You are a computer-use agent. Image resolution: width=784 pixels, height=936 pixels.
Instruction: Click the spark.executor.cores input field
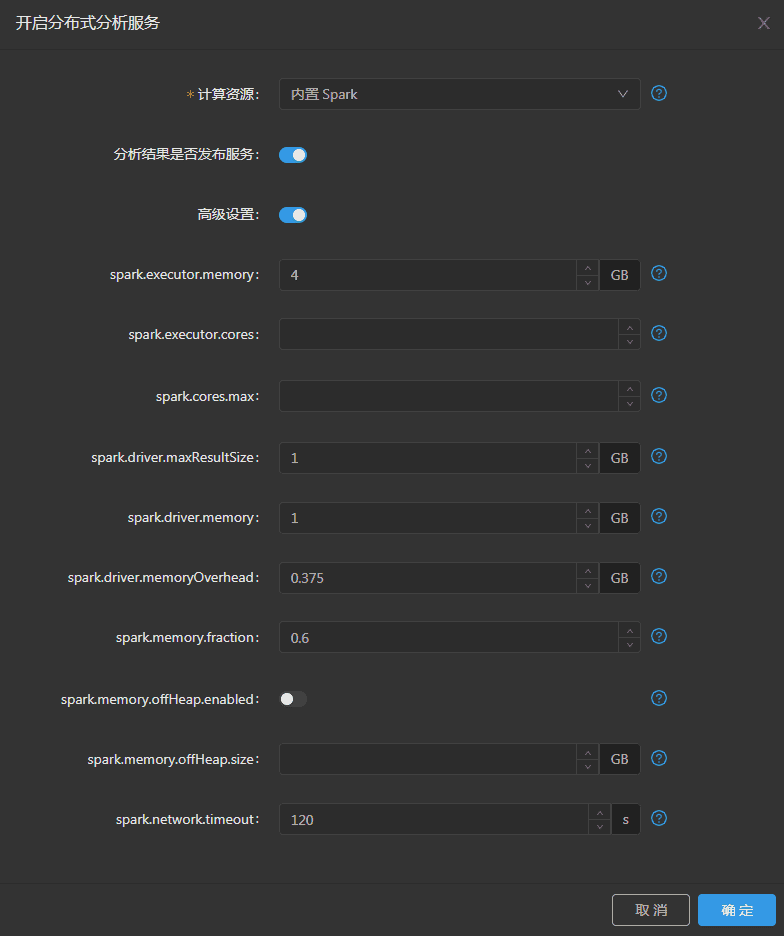(448, 334)
